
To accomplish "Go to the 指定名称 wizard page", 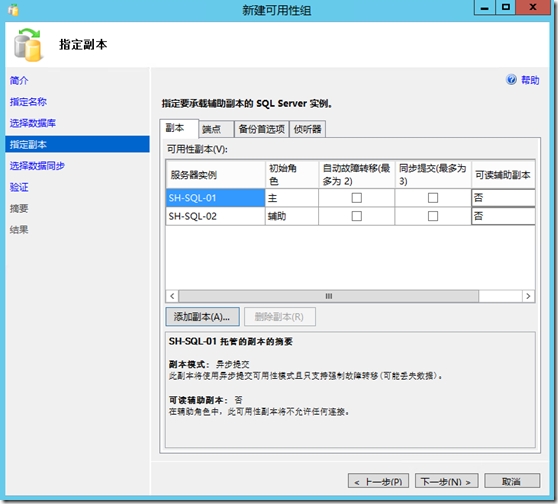I will point(28,102).
